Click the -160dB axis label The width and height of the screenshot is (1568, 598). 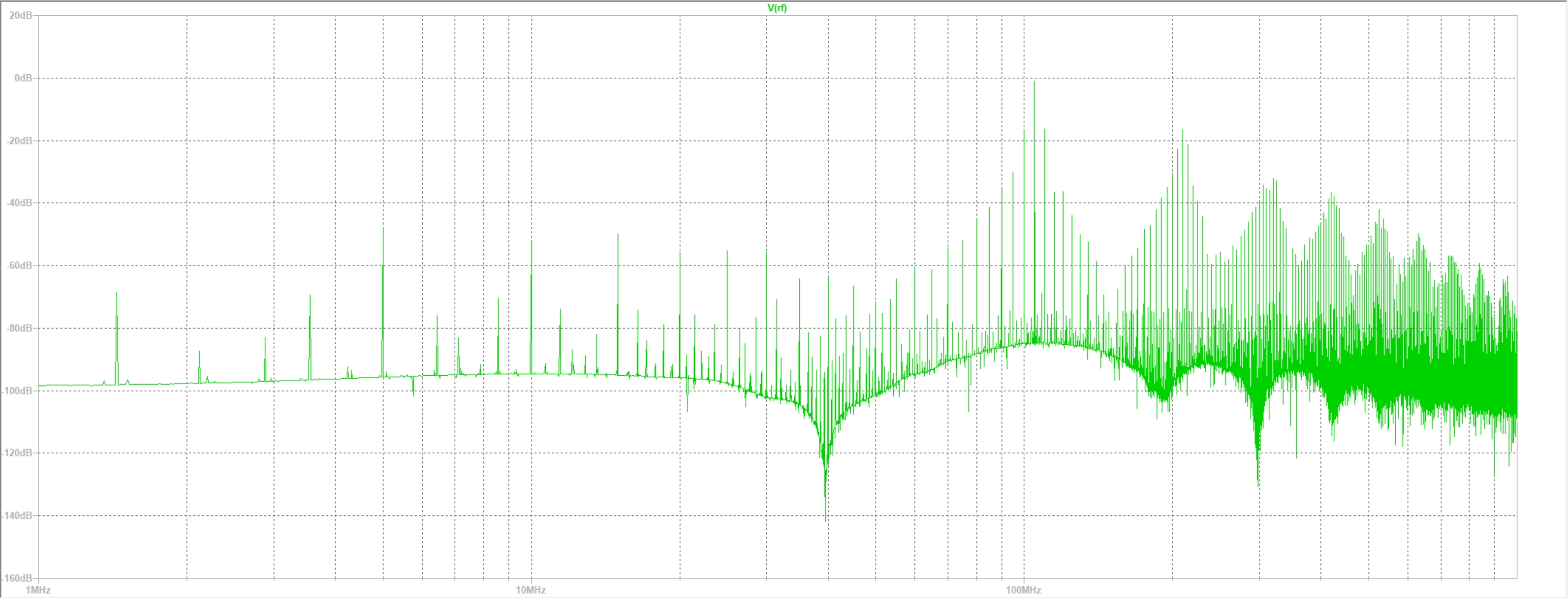tap(18, 578)
